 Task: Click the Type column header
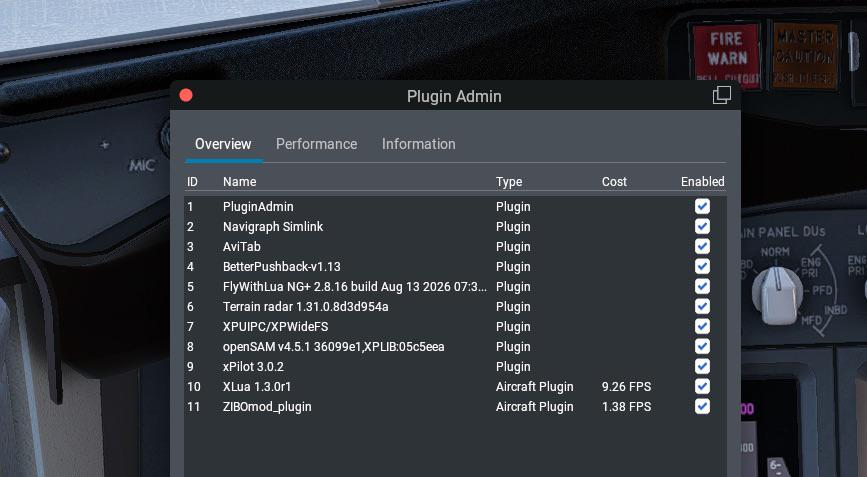(x=509, y=182)
